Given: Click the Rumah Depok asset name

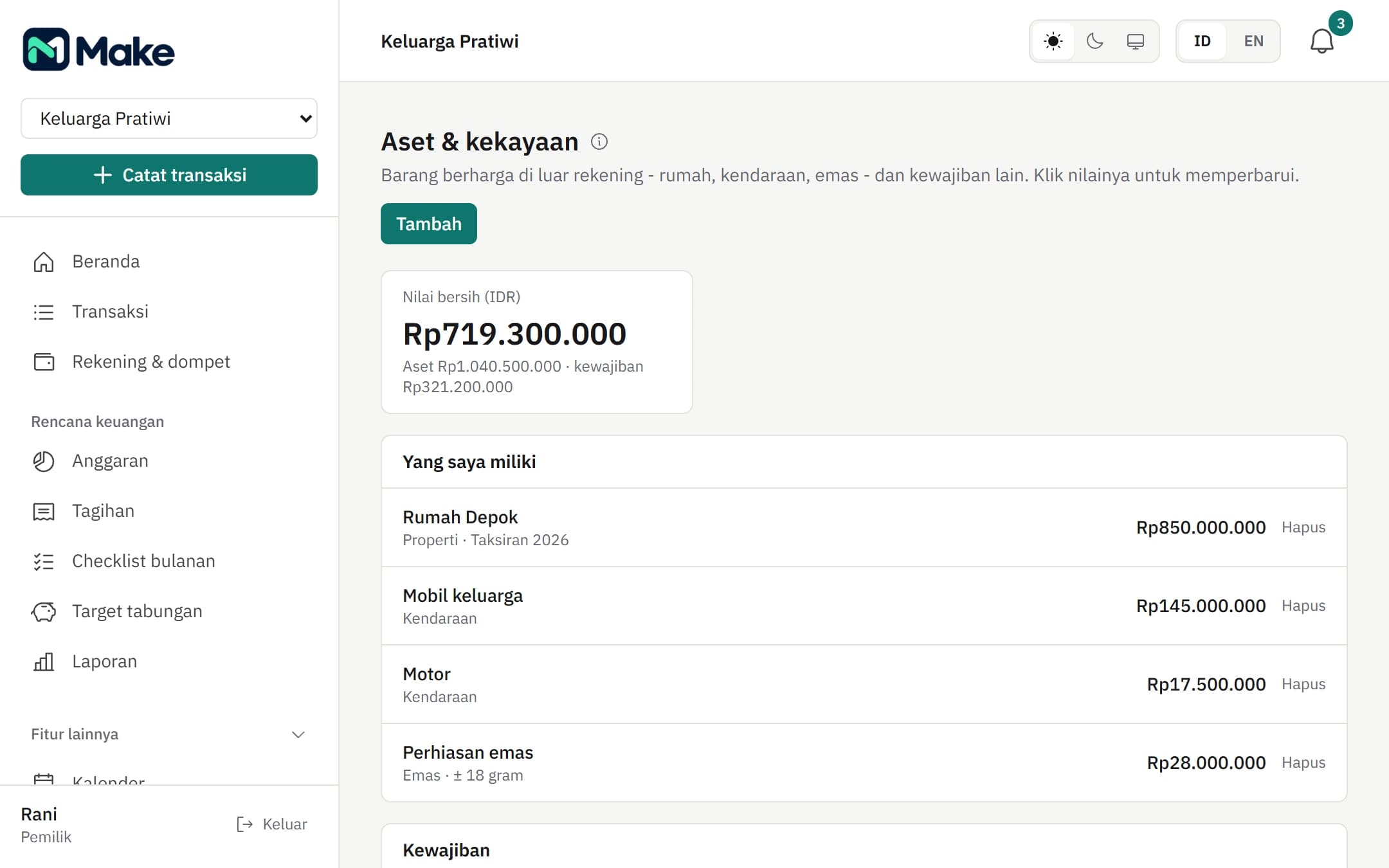Looking at the screenshot, I should 460,517.
